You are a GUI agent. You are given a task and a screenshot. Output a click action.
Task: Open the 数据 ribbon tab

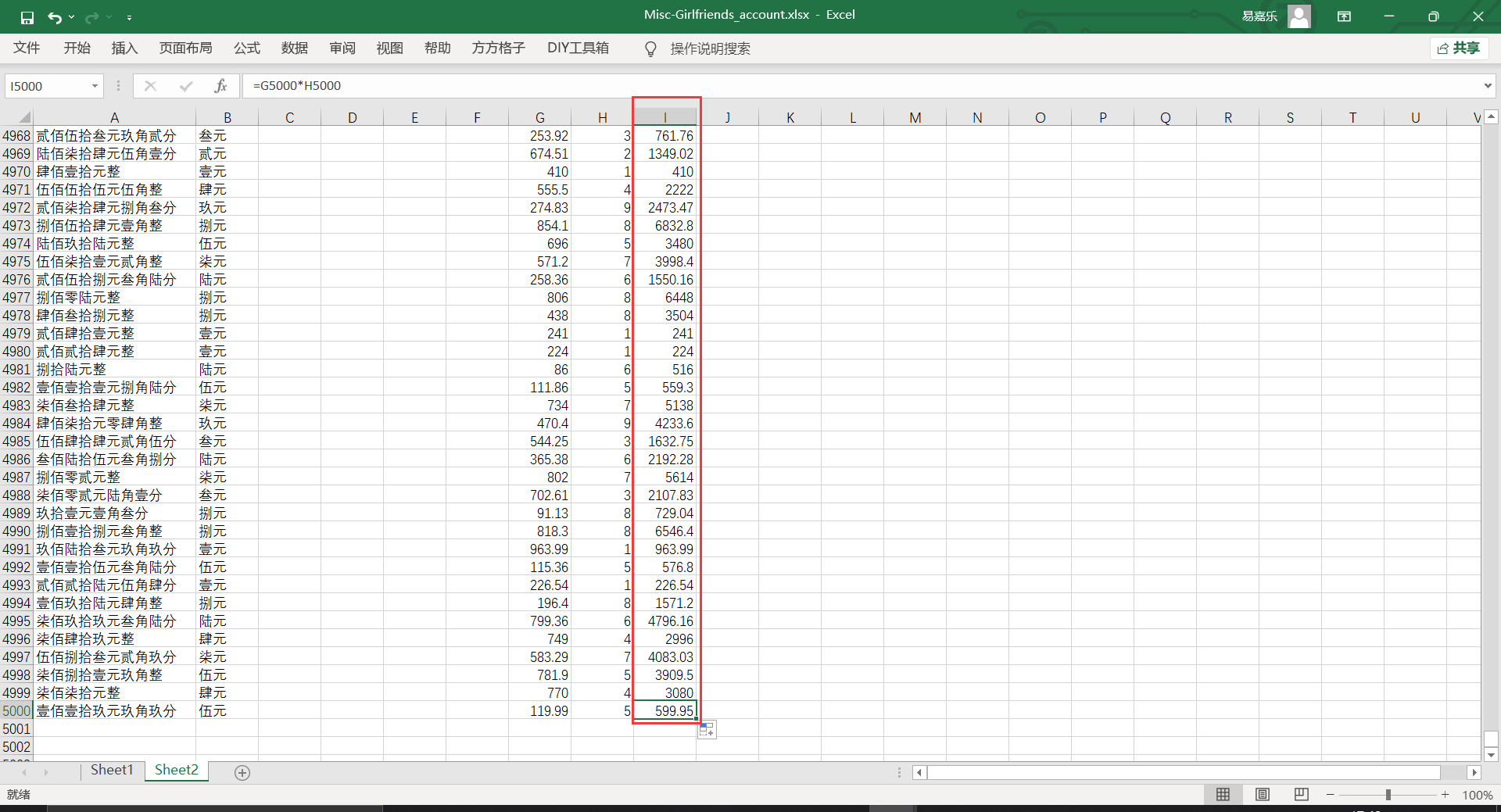point(295,48)
